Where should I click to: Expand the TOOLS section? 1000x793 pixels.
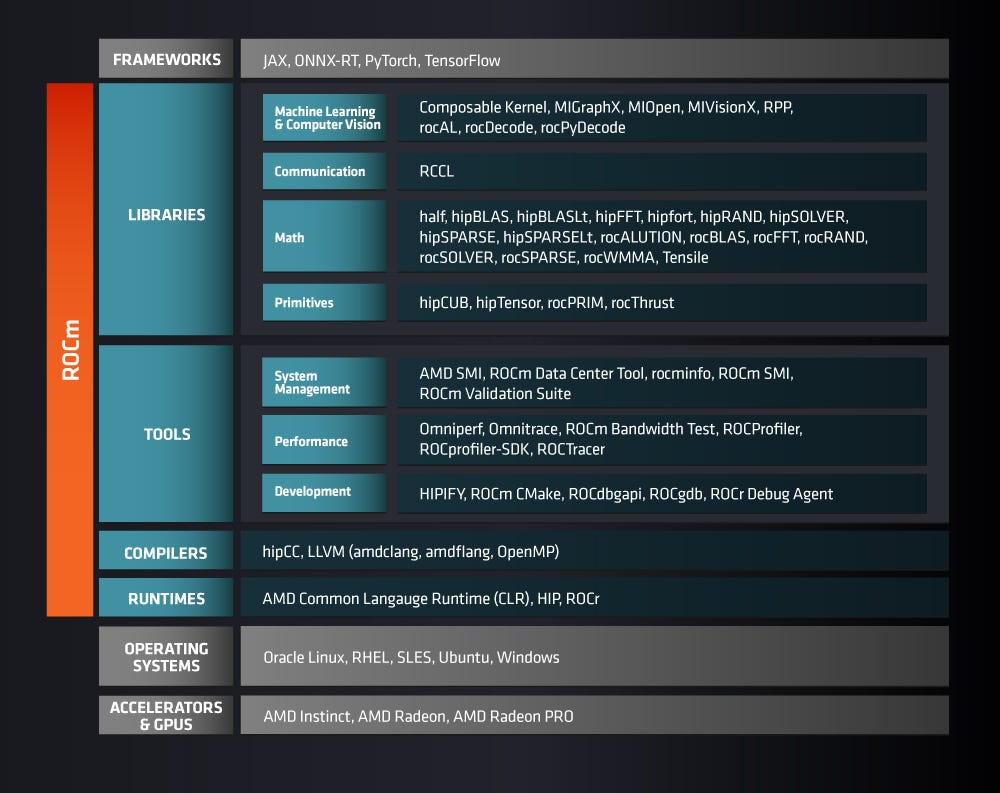(x=165, y=434)
